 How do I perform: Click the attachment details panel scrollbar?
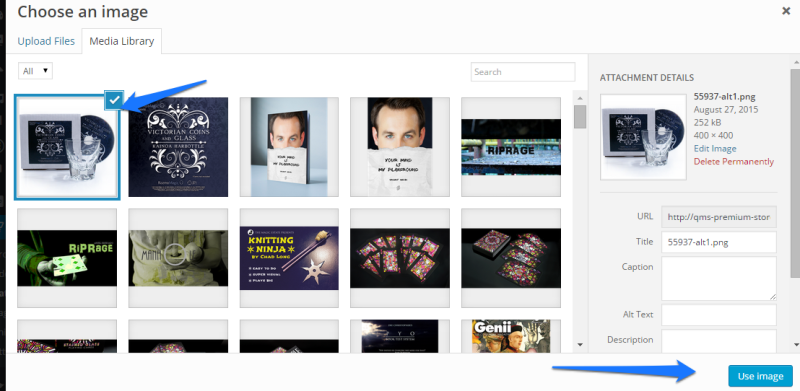pos(794,174)
